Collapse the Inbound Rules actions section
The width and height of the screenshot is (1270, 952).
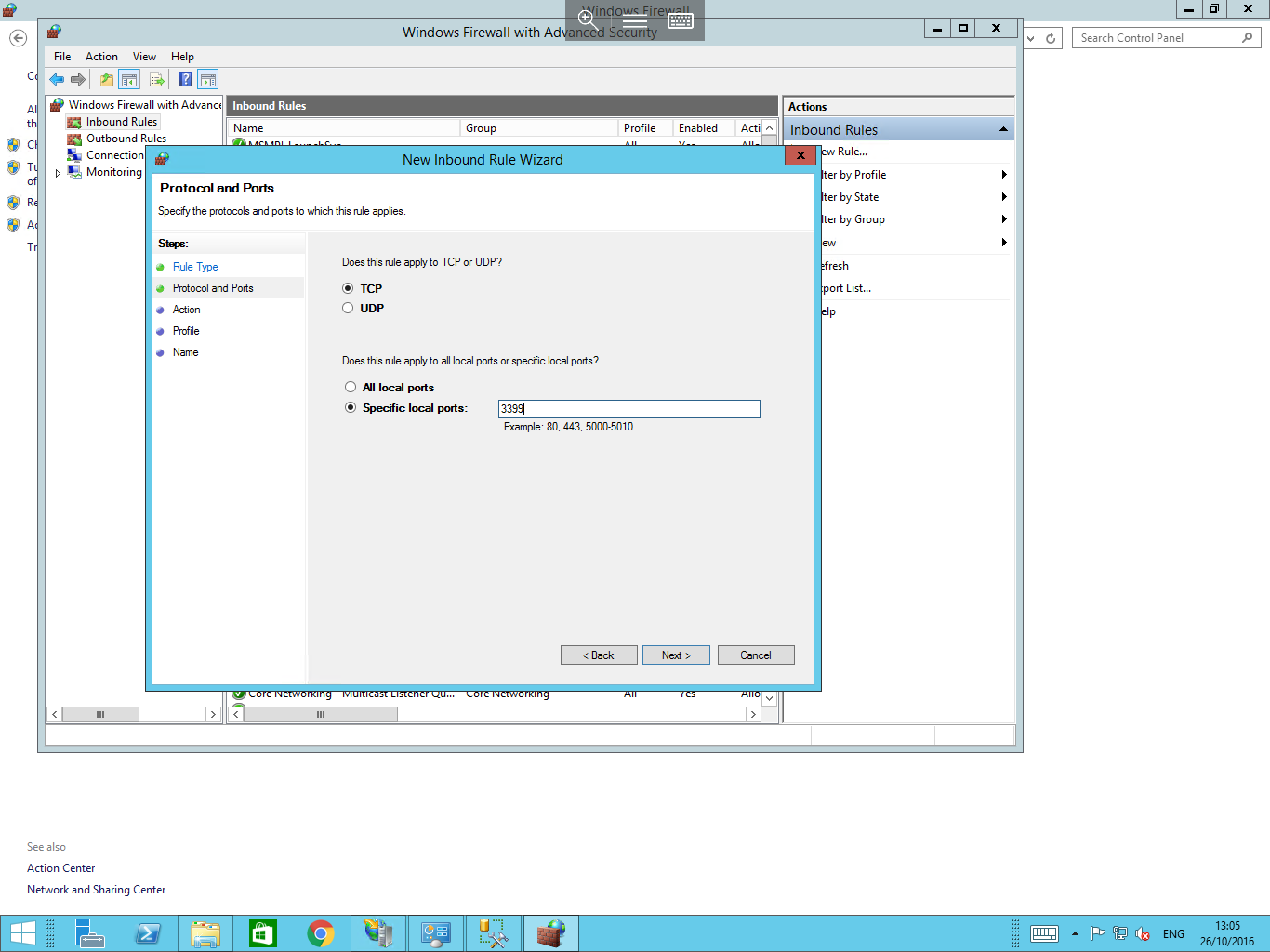pos(1003,129)
